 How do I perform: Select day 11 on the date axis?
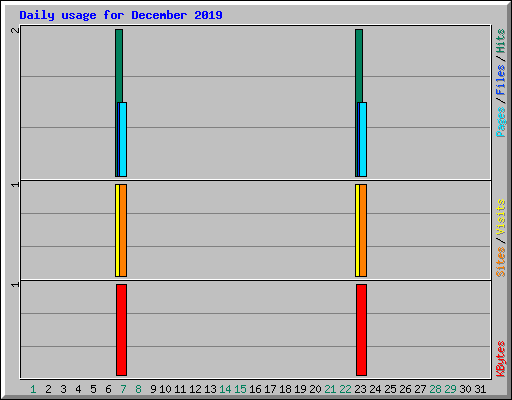coord(180,389)
